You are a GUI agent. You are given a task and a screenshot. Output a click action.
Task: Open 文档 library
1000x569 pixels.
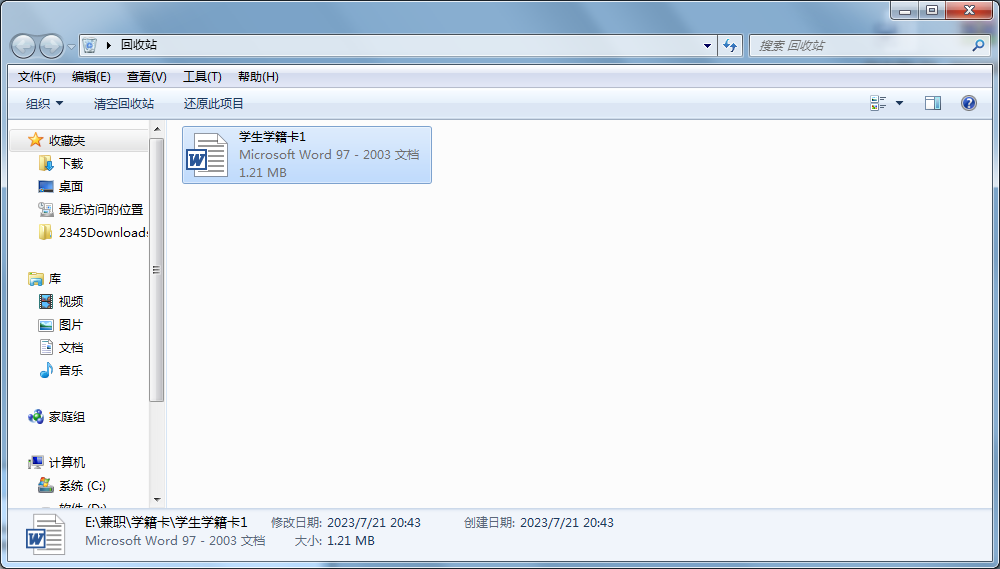click(x=71, y=348)
